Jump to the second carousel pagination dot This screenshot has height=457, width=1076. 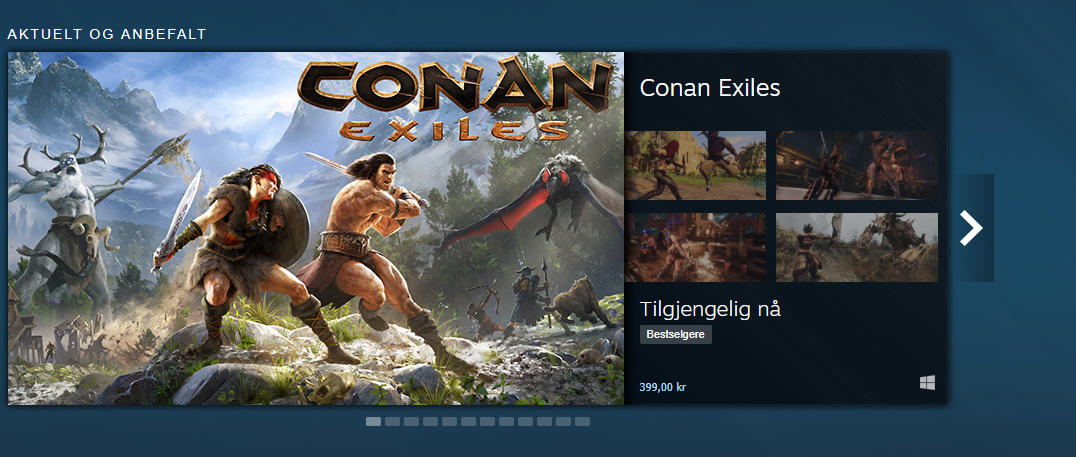[392, 422]
